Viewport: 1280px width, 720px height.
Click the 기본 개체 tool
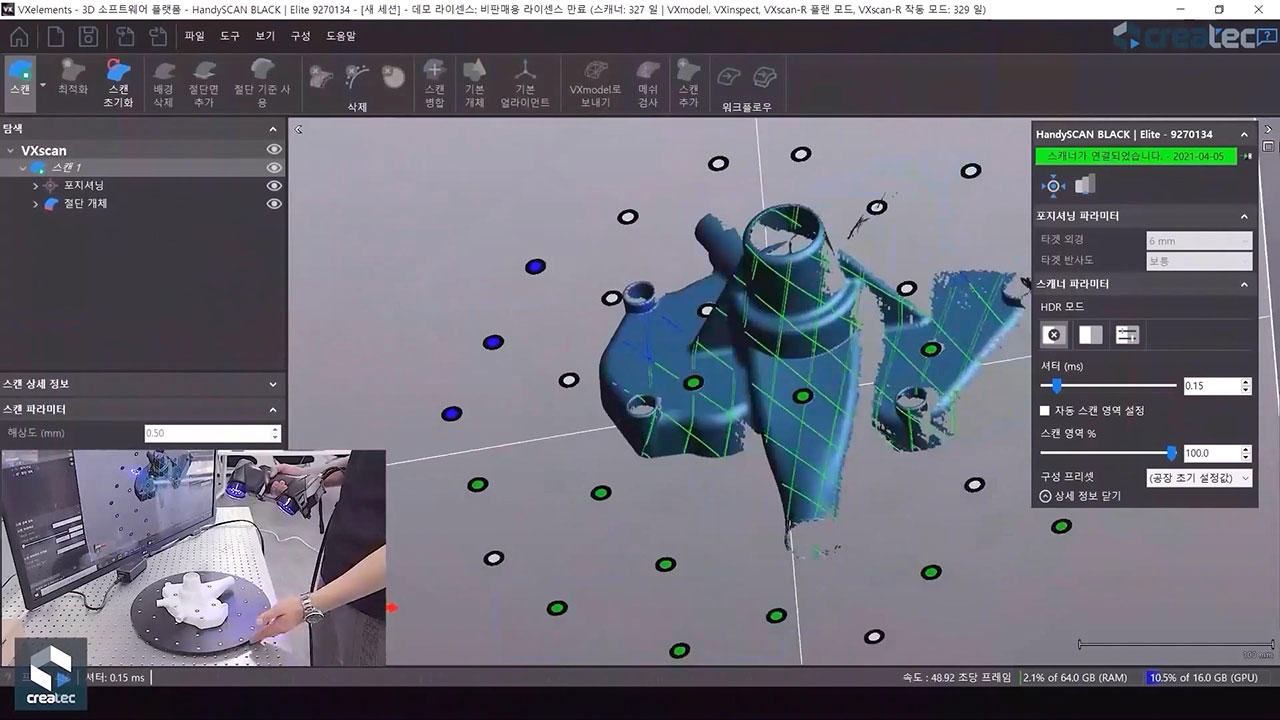click(x=475, y=84)
